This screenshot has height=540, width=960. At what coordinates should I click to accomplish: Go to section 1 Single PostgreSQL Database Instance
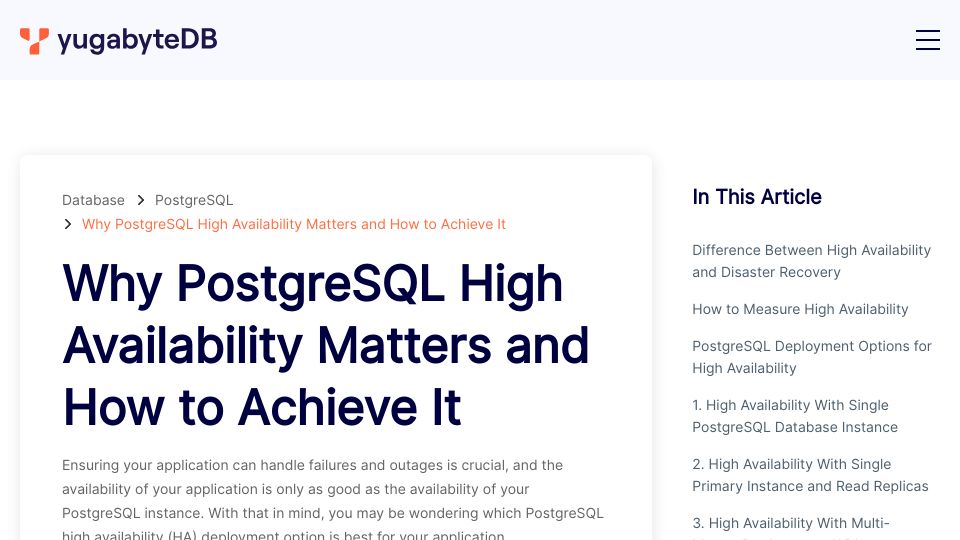coord(795,416)
